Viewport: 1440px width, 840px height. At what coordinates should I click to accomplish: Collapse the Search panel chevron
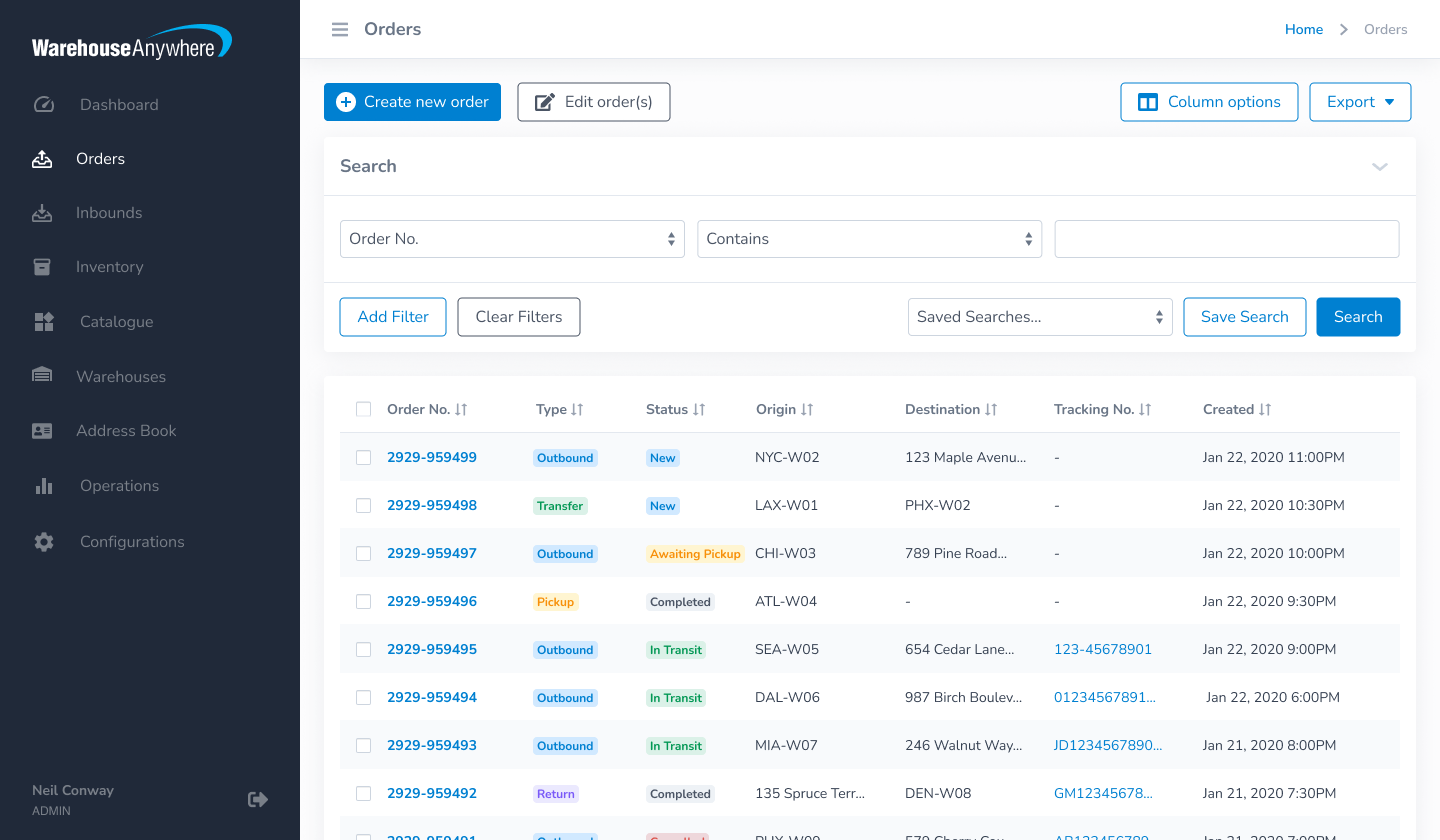click(x=1380, y=167)
